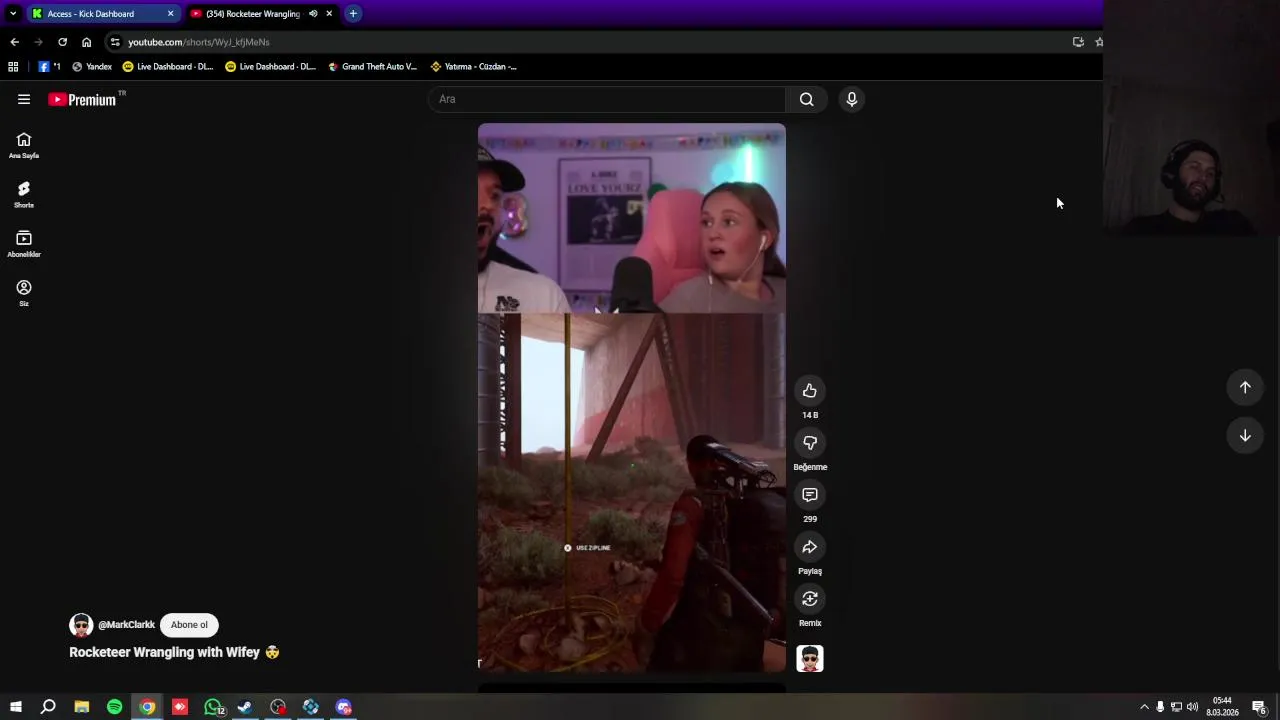Viewport: 1280px width, 720px height.
Task: Go to browser home page
Action: [x=87, y=42]
